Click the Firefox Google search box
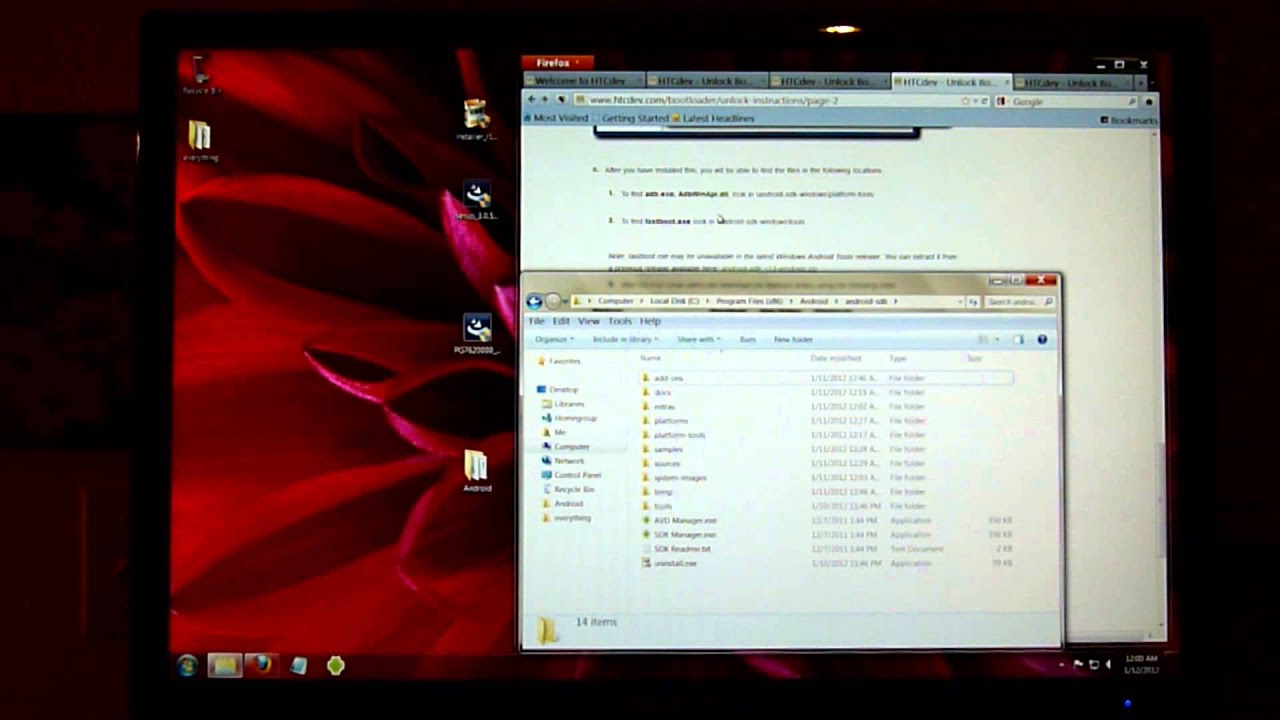 click(x=1066, y=101)
